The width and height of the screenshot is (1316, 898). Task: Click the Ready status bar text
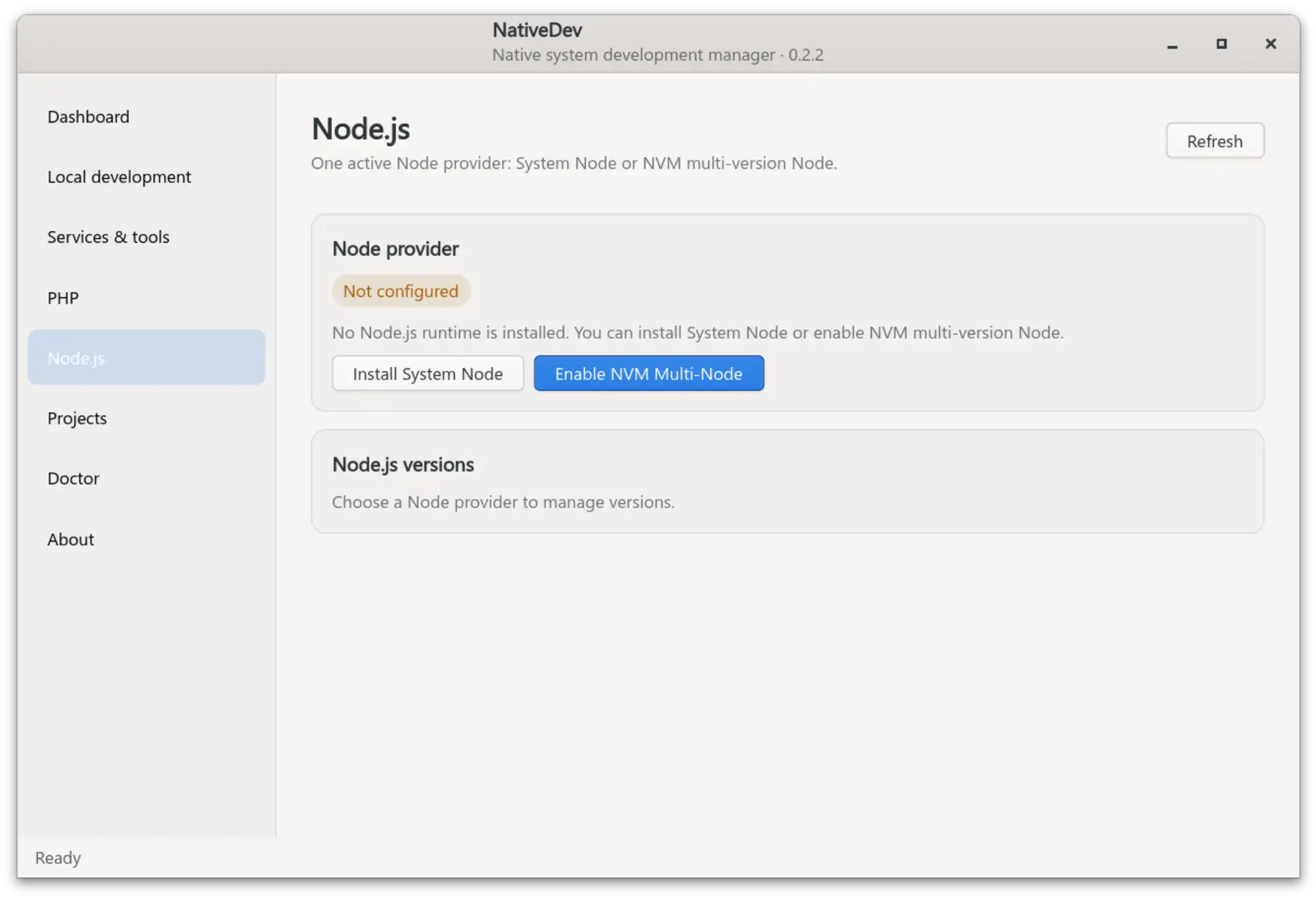coord(58,857)
